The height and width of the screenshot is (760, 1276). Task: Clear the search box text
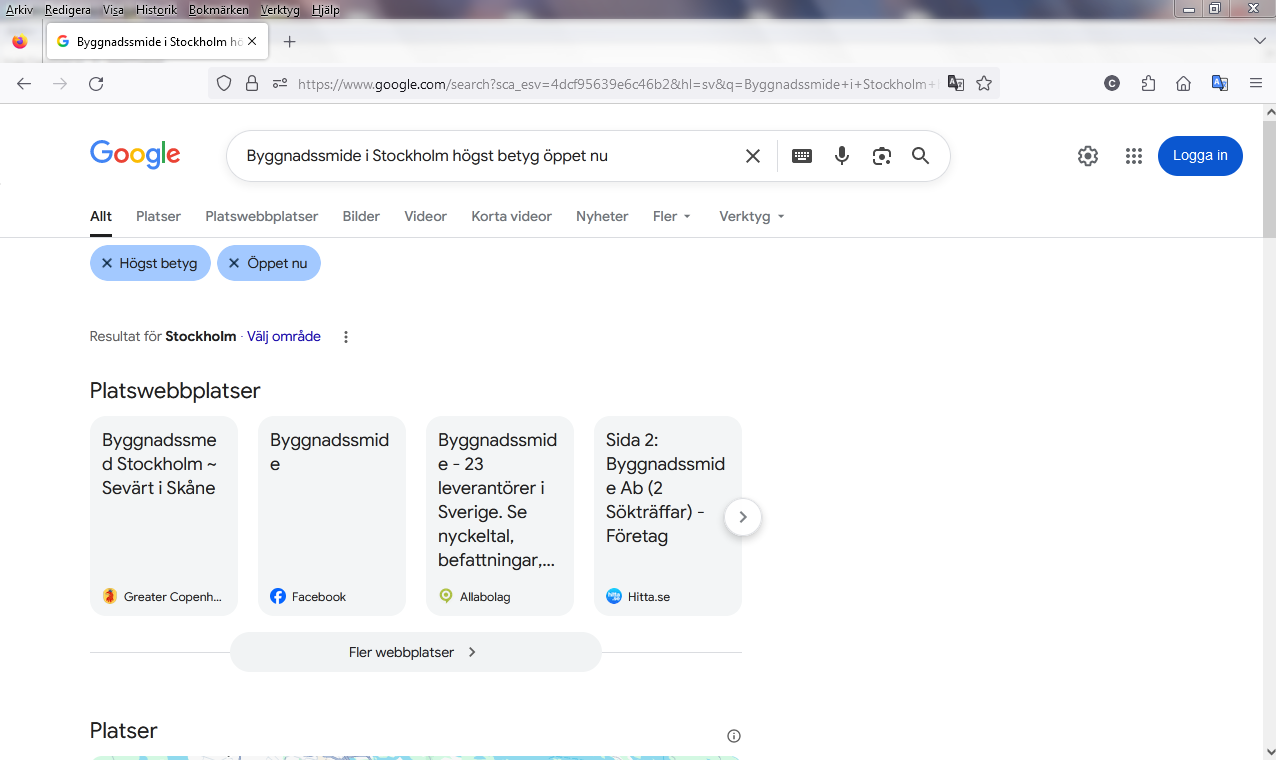pyautogui.click(x=753, y=156)
